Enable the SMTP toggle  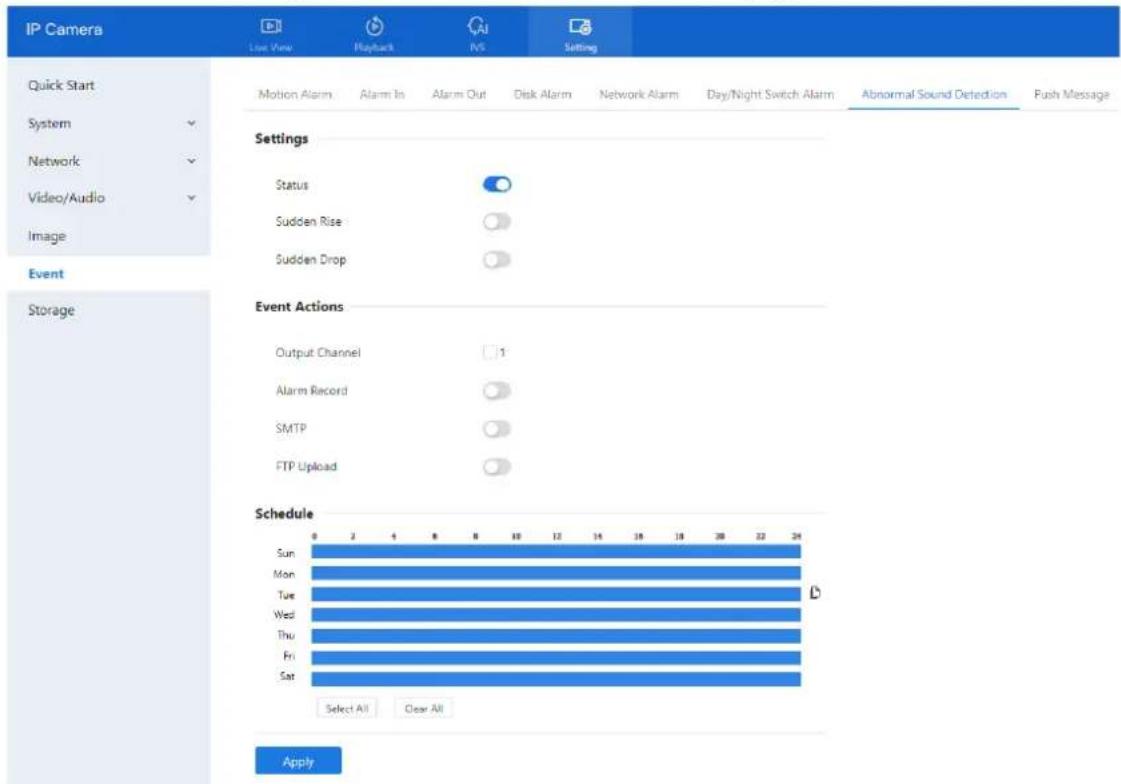497,429
